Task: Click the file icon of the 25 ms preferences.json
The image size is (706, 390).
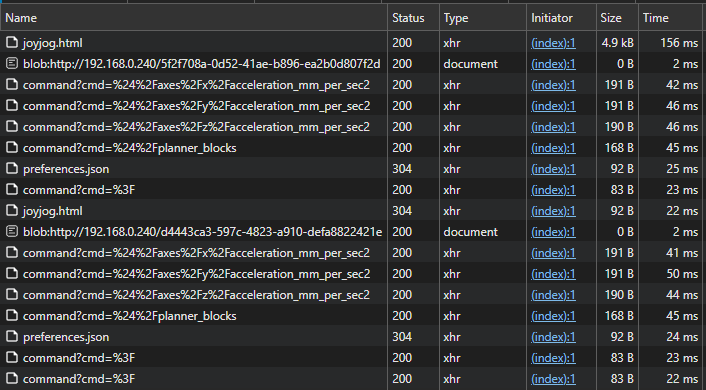Action: point(12,169)
